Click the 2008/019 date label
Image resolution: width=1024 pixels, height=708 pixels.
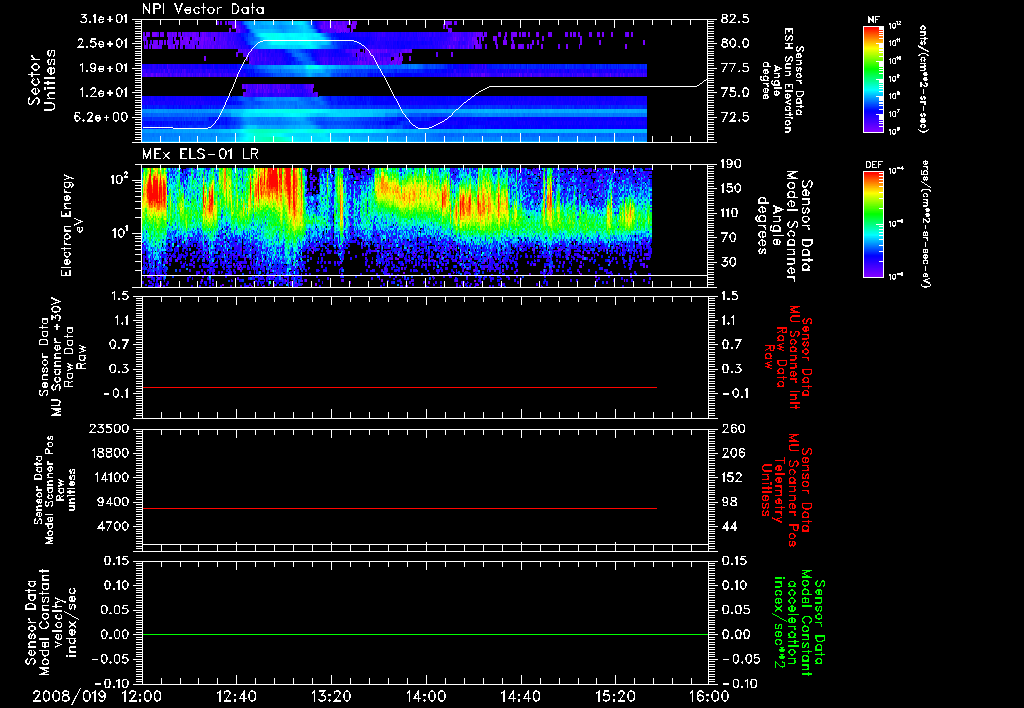click(x=69, y=696)
